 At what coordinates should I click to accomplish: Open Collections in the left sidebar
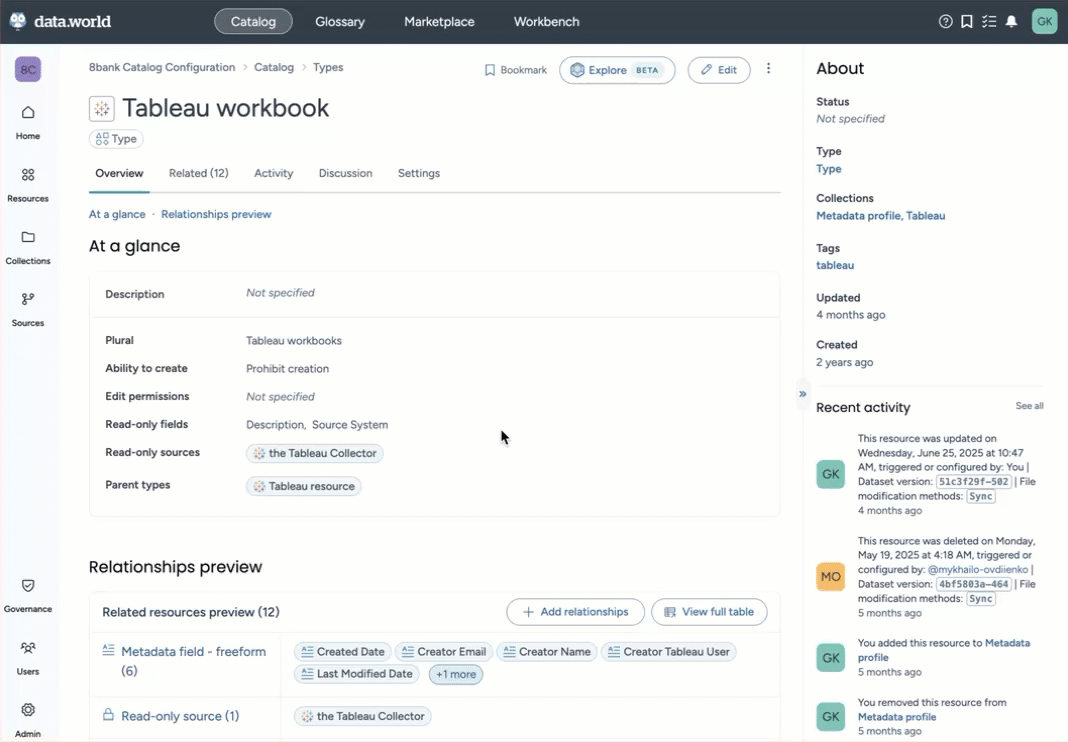(x=28, y=246)
